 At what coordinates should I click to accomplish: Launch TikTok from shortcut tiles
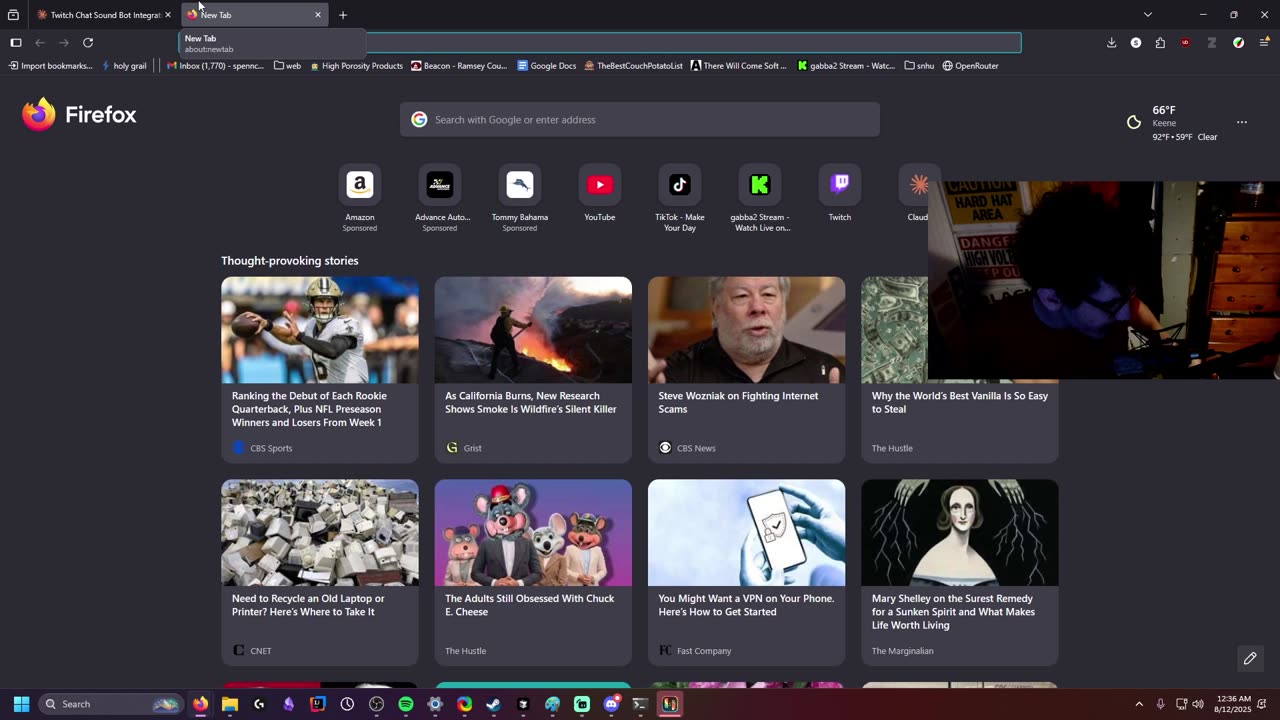(x=679, y=185)
